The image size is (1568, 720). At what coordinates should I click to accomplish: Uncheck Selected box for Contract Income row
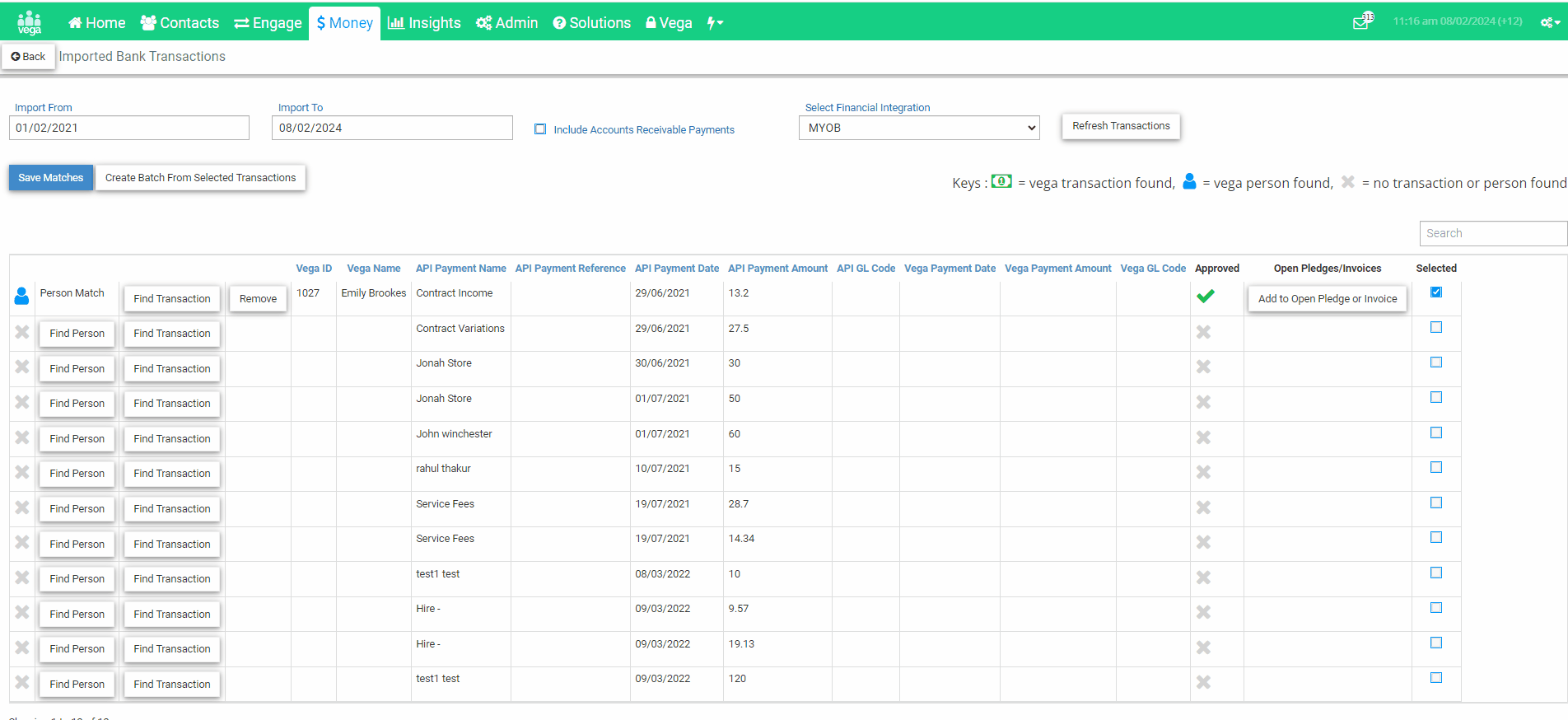point(1436,292)
